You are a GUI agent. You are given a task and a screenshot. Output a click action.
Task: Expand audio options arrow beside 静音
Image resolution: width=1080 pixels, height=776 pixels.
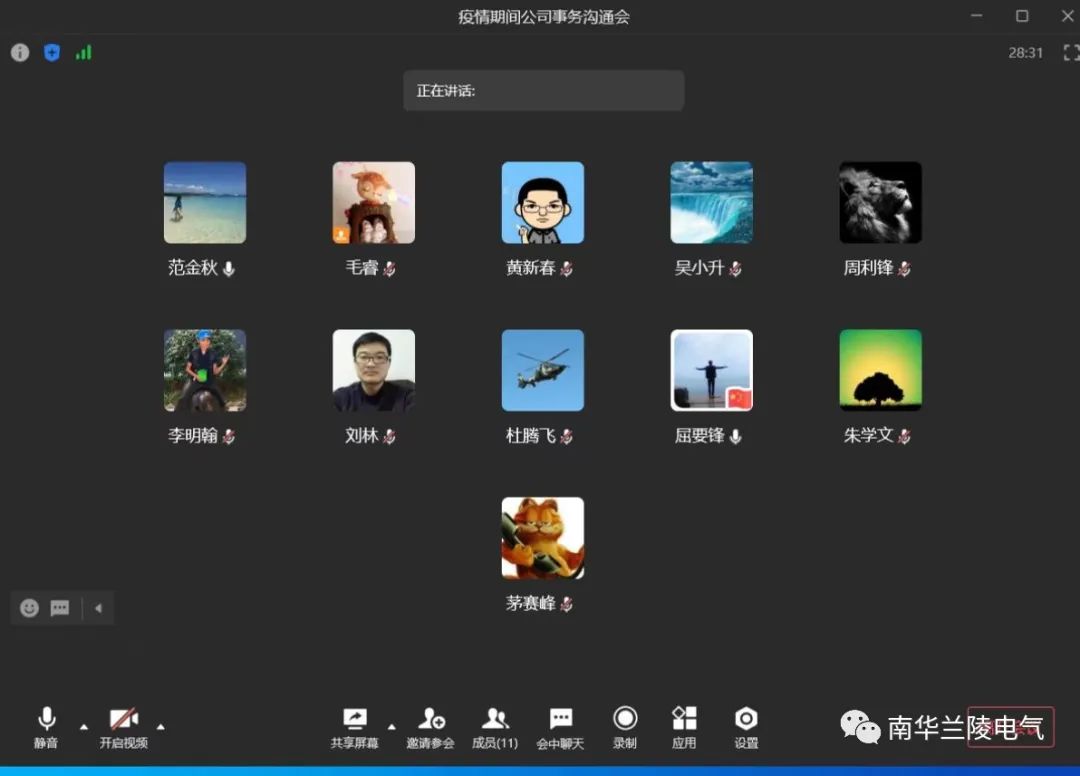coord(84,726)
